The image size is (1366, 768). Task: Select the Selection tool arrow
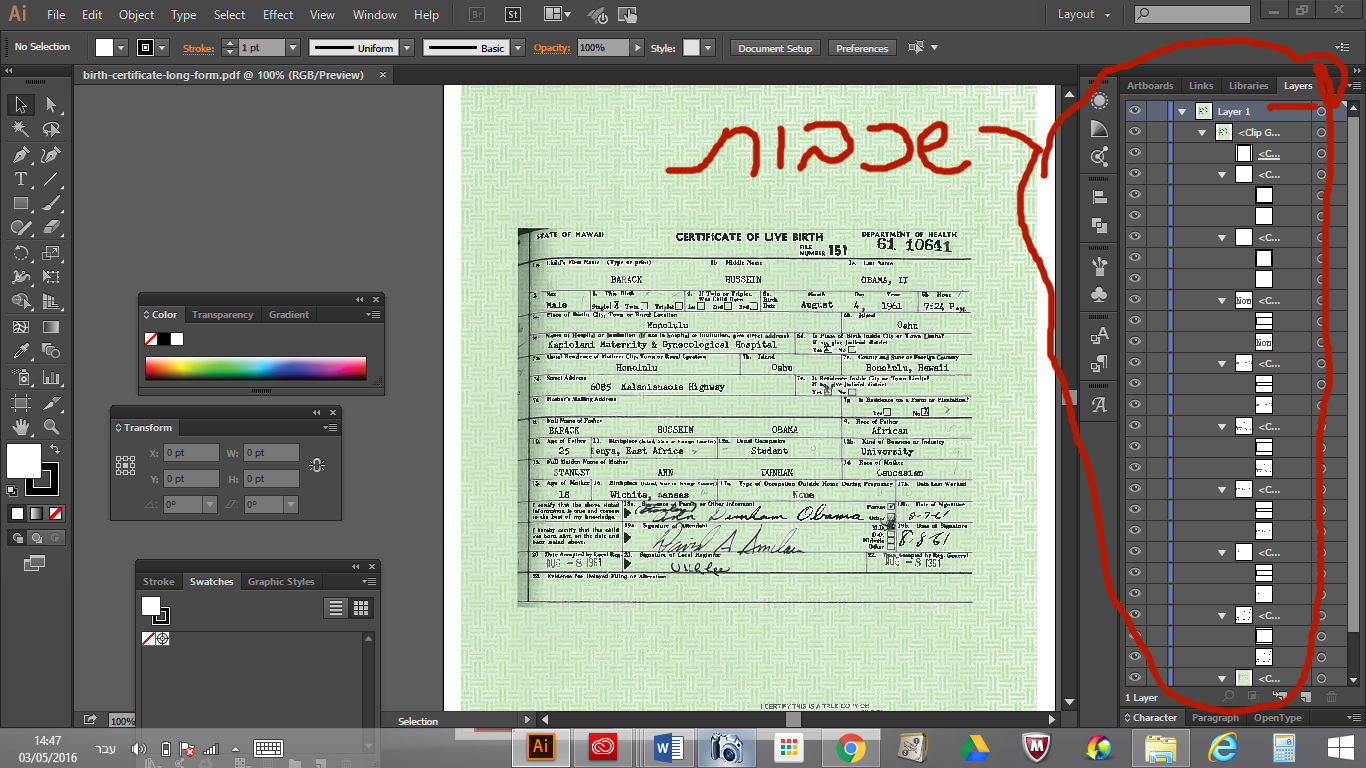click(21, 105)
